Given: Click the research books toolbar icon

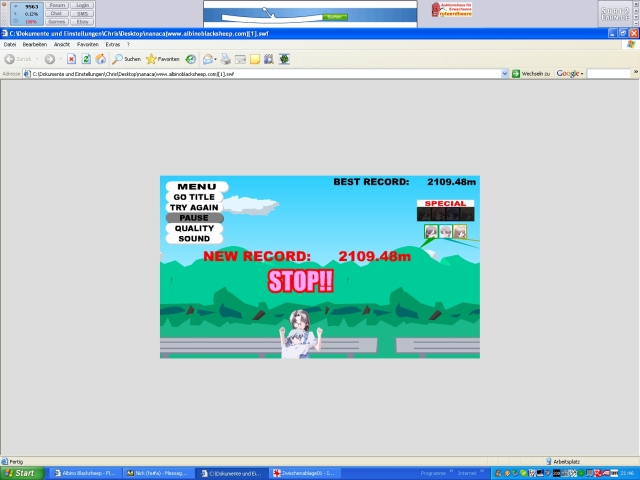Looking at the screenshot, I should [269, 59].
